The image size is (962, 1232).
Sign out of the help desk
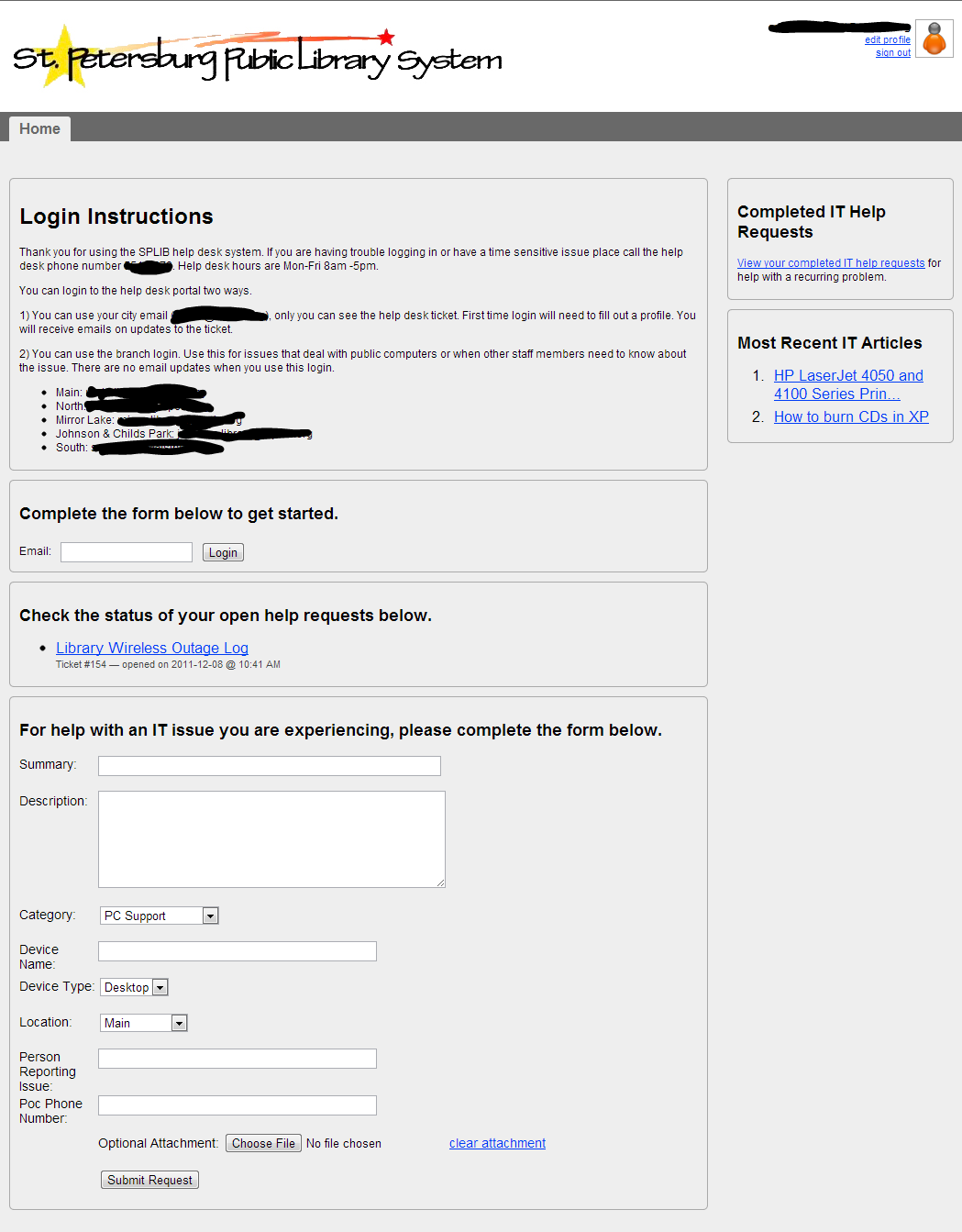(x=892, y=53)
